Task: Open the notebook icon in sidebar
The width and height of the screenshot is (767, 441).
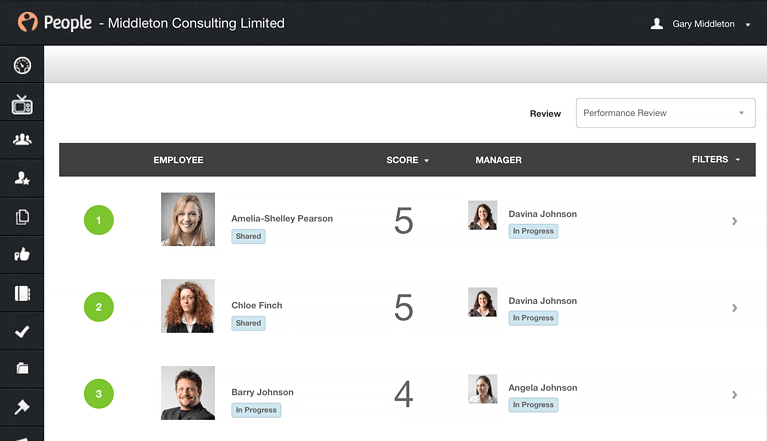Action: [22, 293]
